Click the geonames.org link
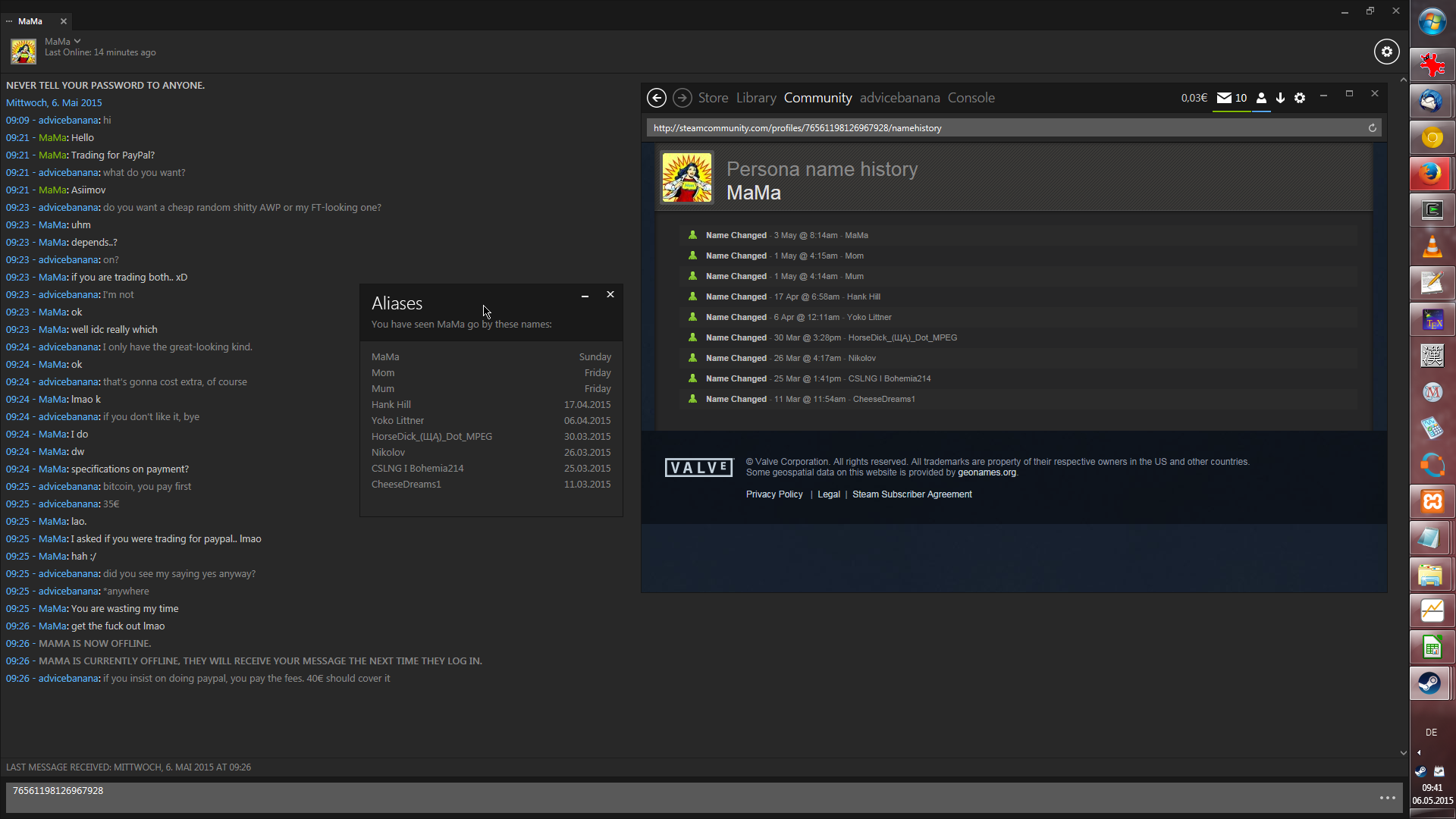This screenshot has height=819, width=1456. pos(986,472)
